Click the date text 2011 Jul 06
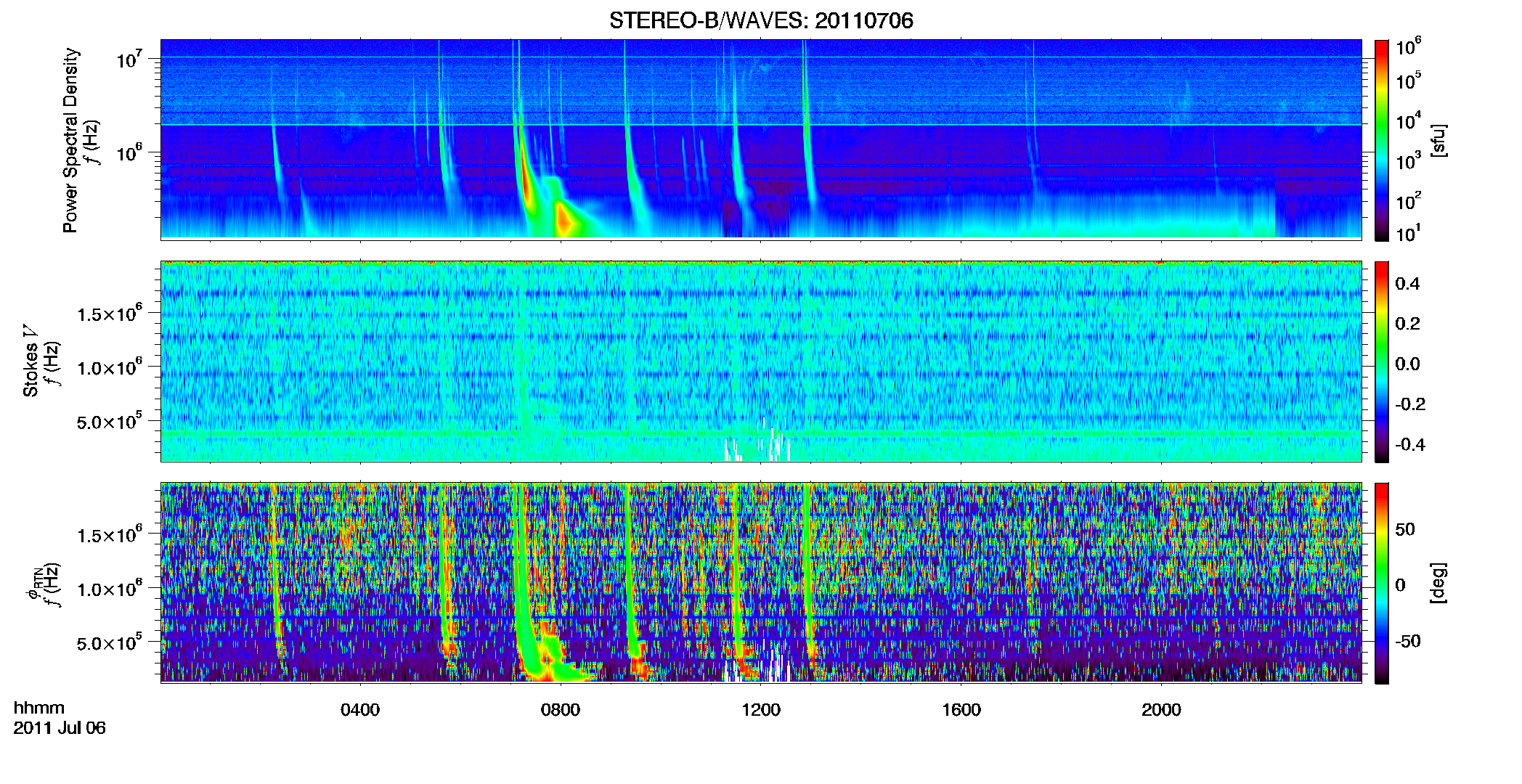The height and width of the screenshot is (784, 1522). click(60, 728)
